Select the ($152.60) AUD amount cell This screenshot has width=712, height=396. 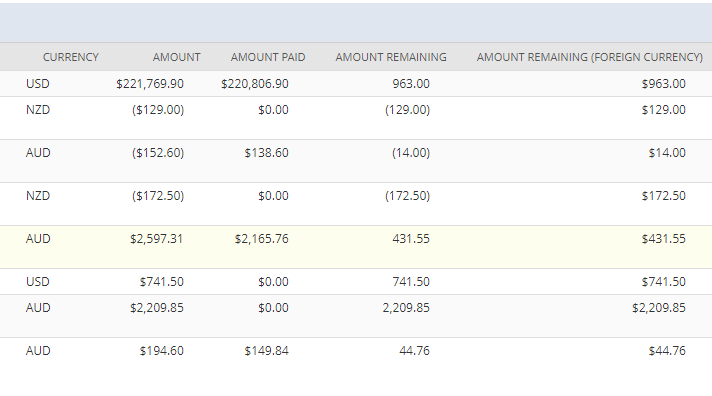coord(158,153)
